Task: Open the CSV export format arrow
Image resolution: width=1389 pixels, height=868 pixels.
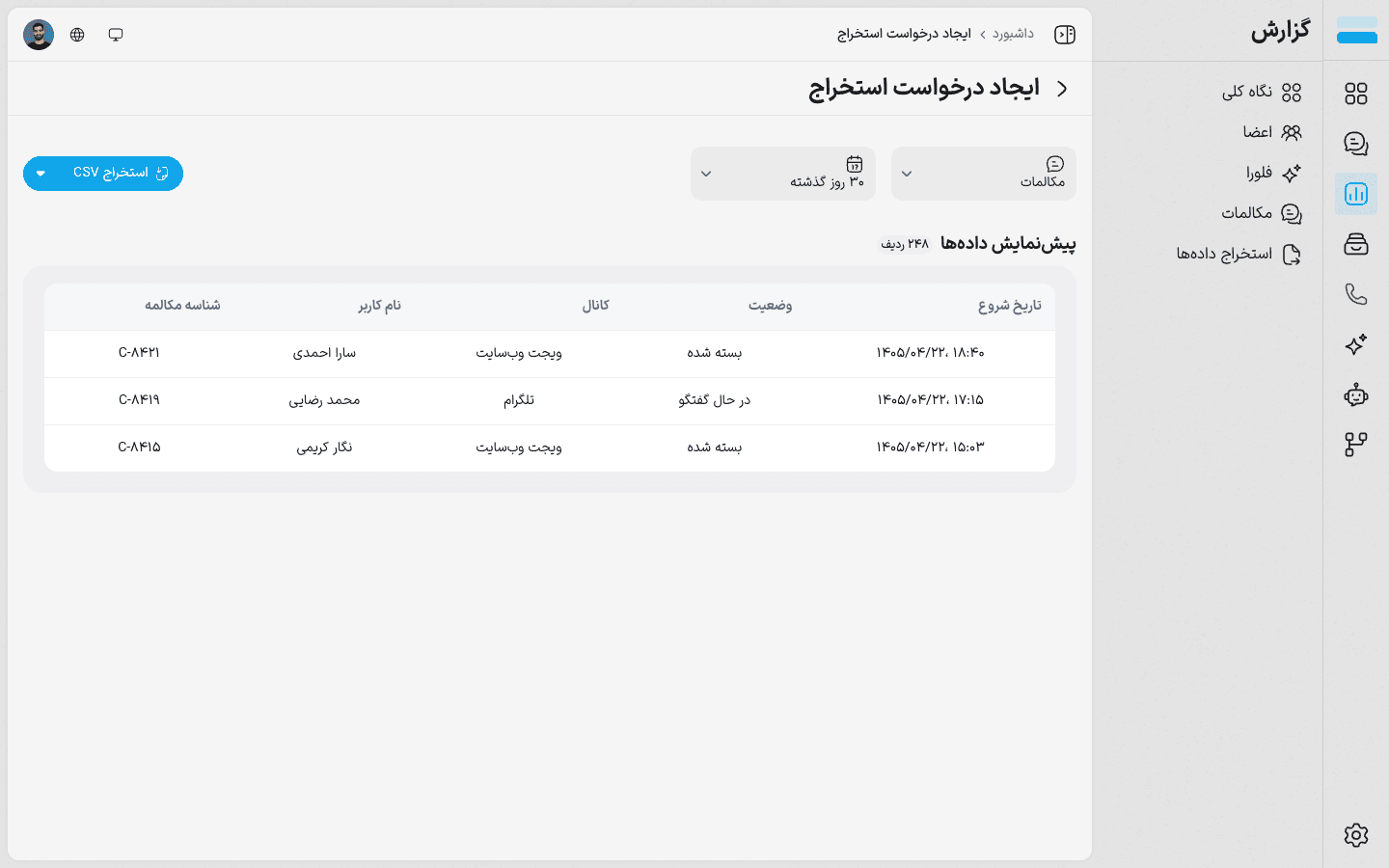Action: point(41,174)
